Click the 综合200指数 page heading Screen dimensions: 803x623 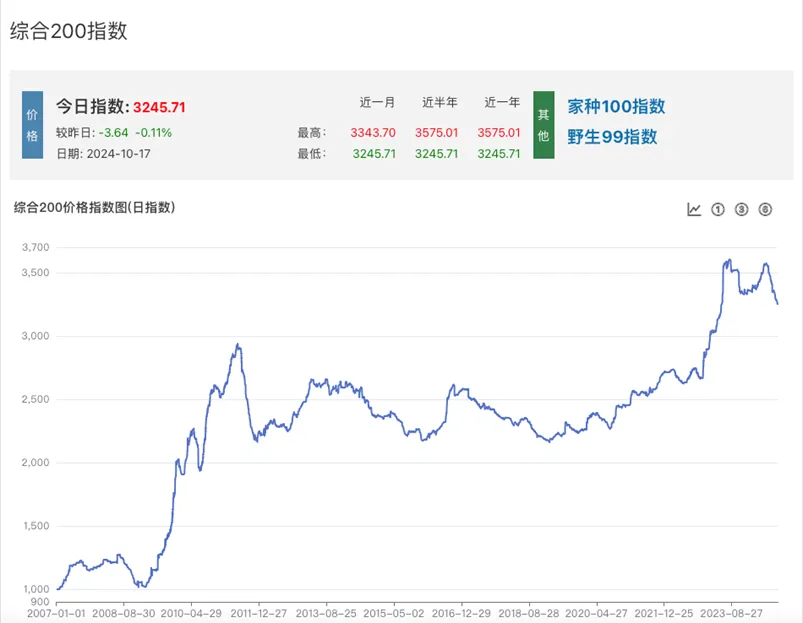[x=69, y=31]
